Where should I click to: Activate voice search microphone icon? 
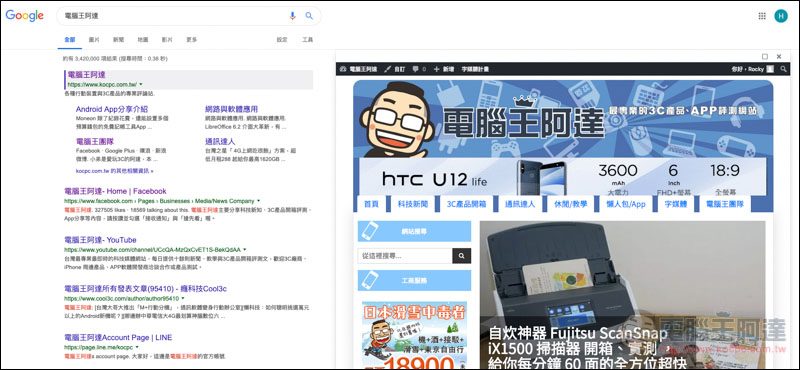pos(292,16)
